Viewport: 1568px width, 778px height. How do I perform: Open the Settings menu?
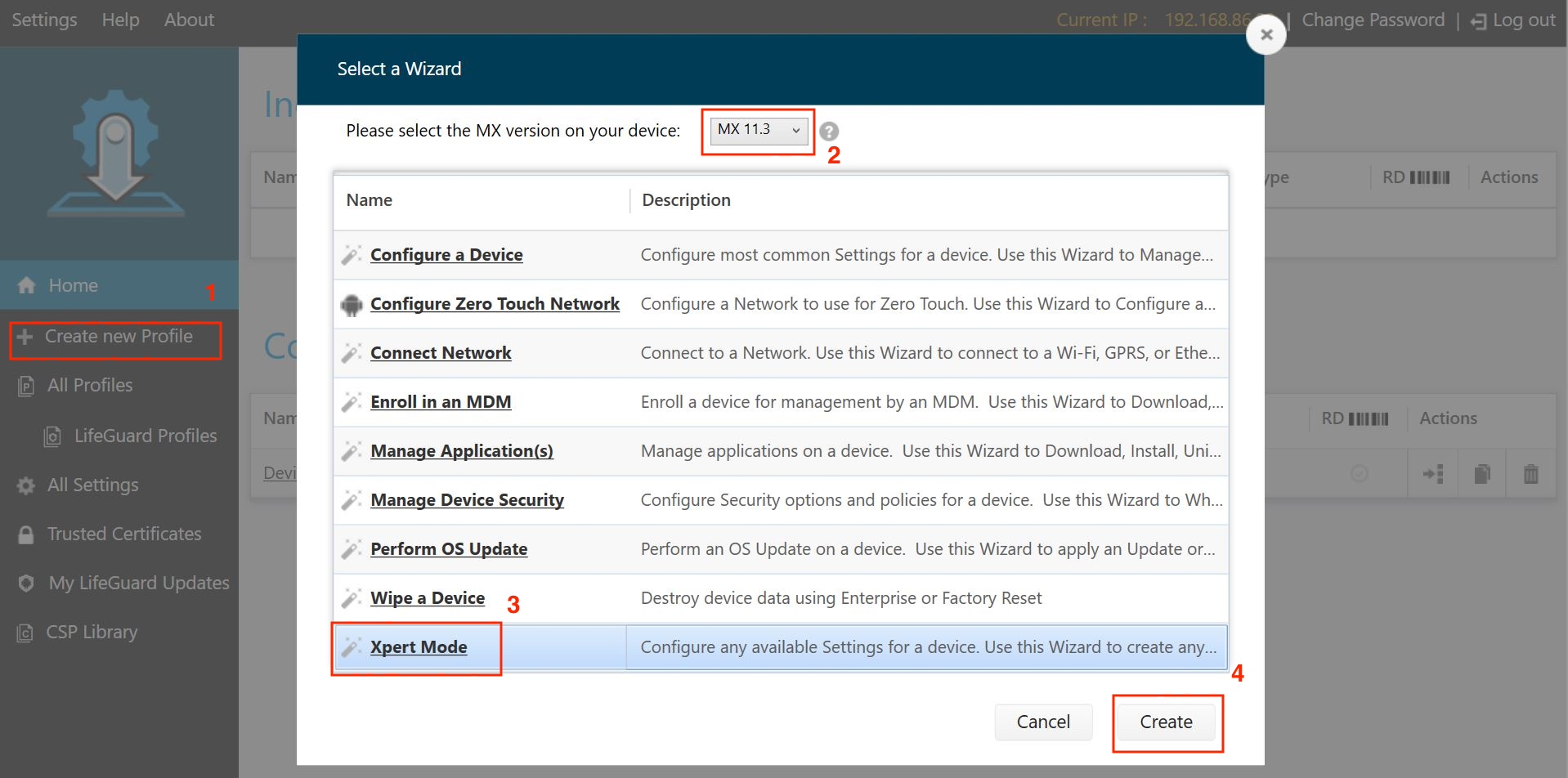tap(44, 20)
